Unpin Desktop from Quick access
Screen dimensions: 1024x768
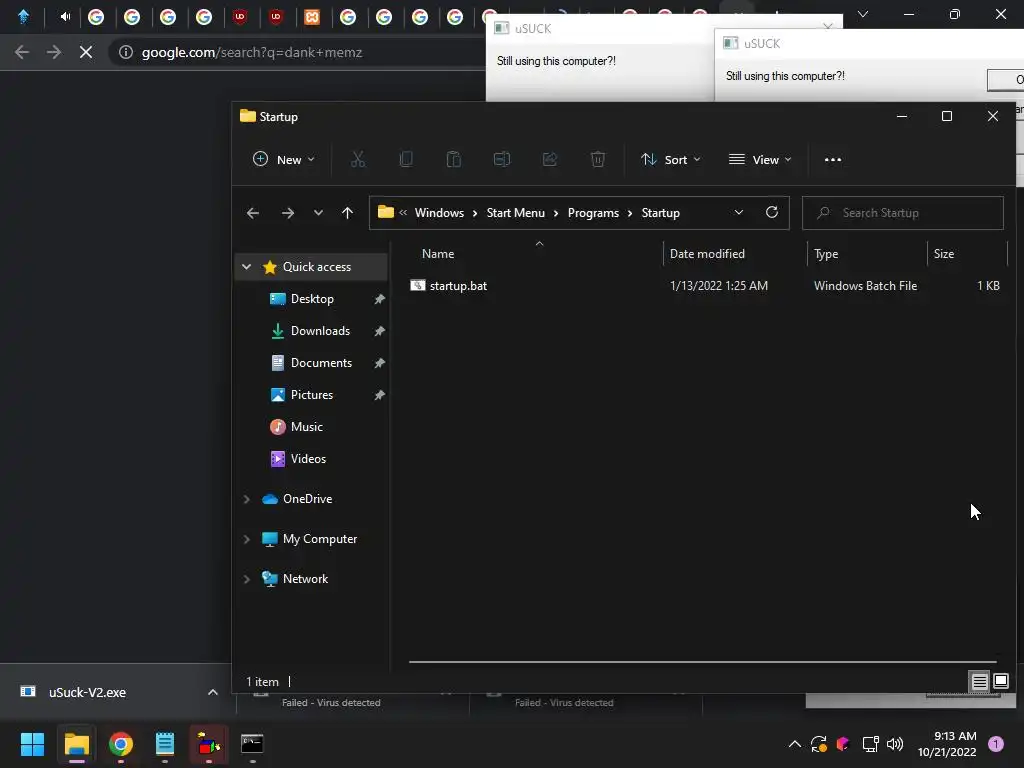tap(379, 299)
